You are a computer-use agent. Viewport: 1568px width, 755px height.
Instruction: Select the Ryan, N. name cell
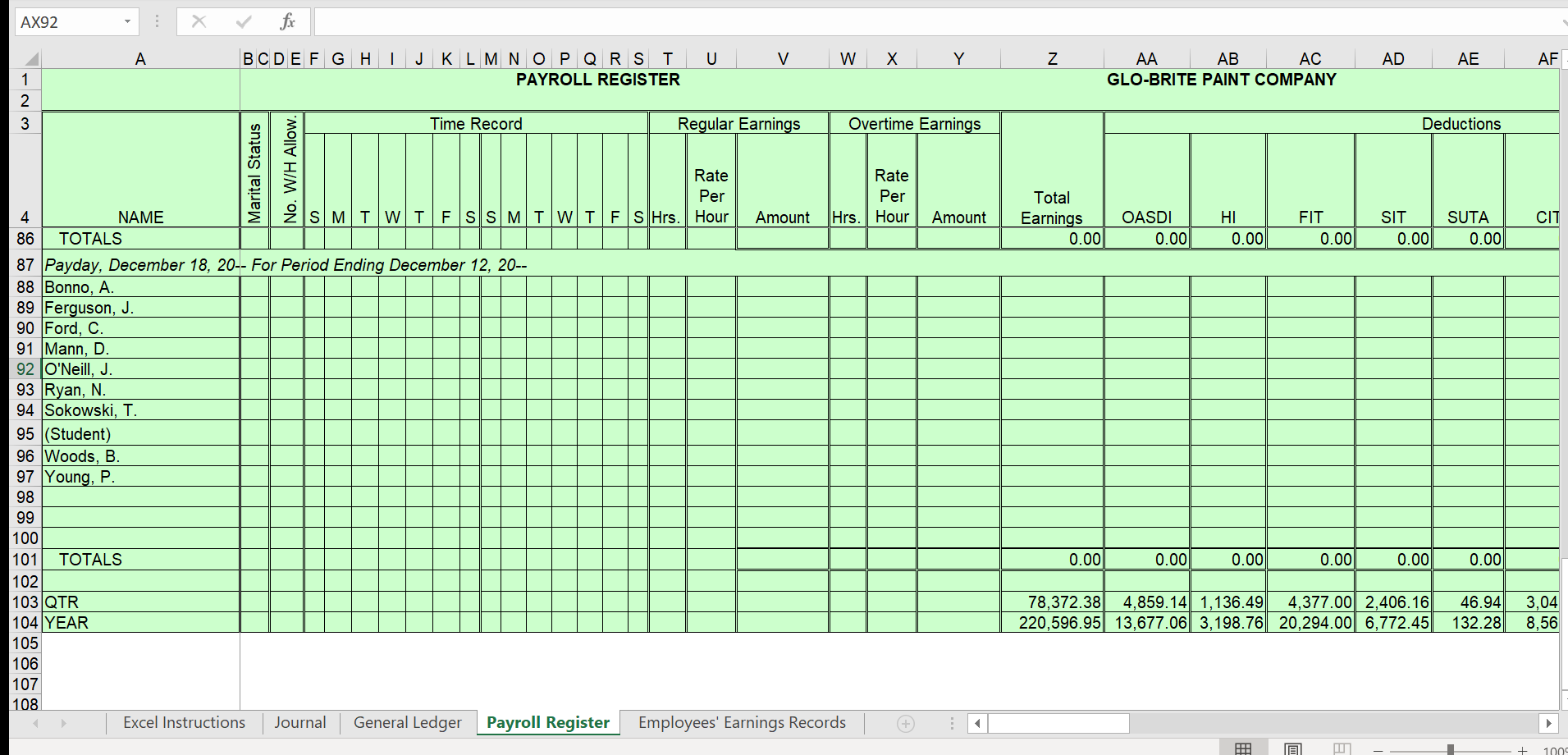point(140,390)
